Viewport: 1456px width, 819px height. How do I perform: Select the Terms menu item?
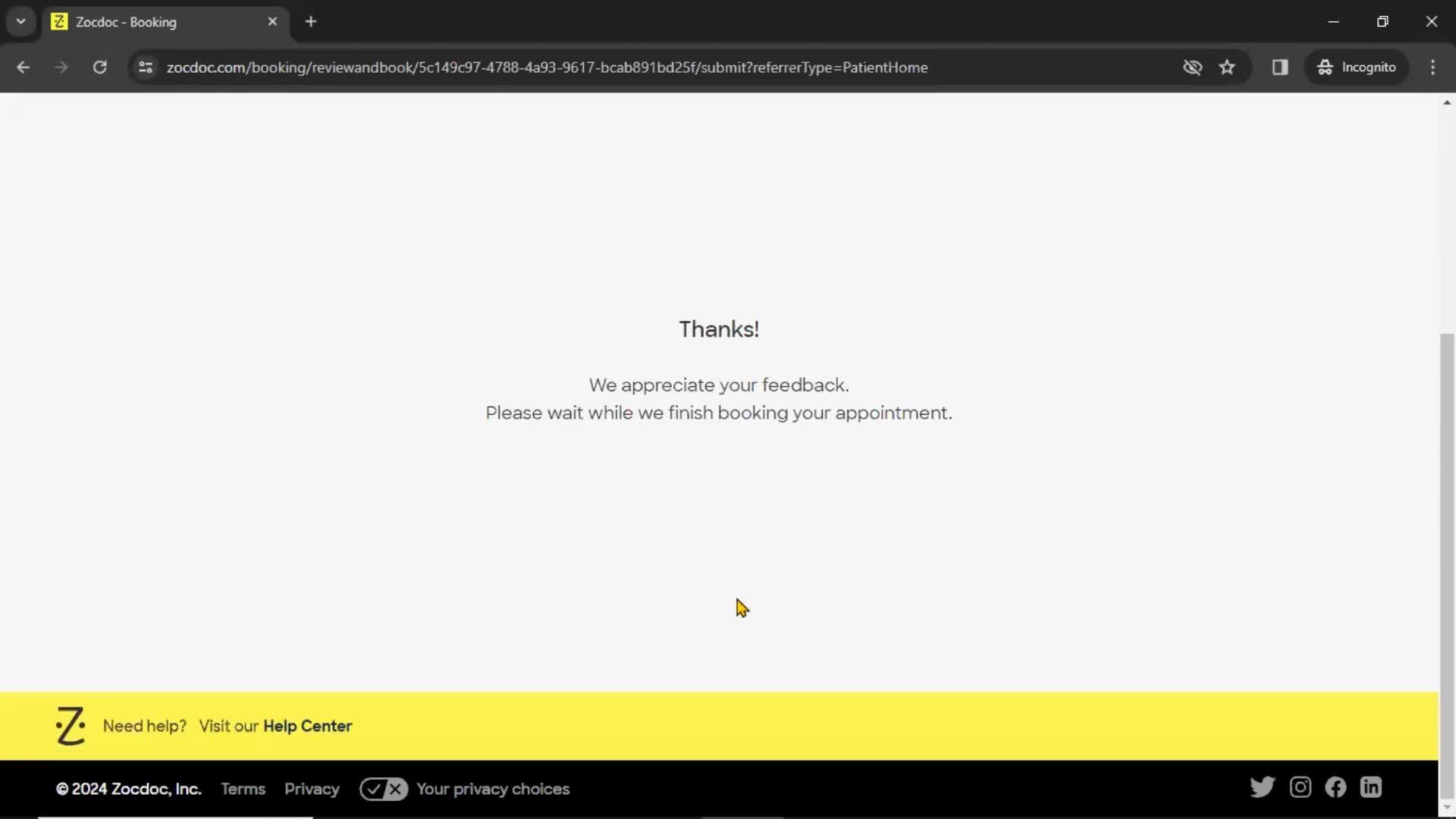coord(243,789)
